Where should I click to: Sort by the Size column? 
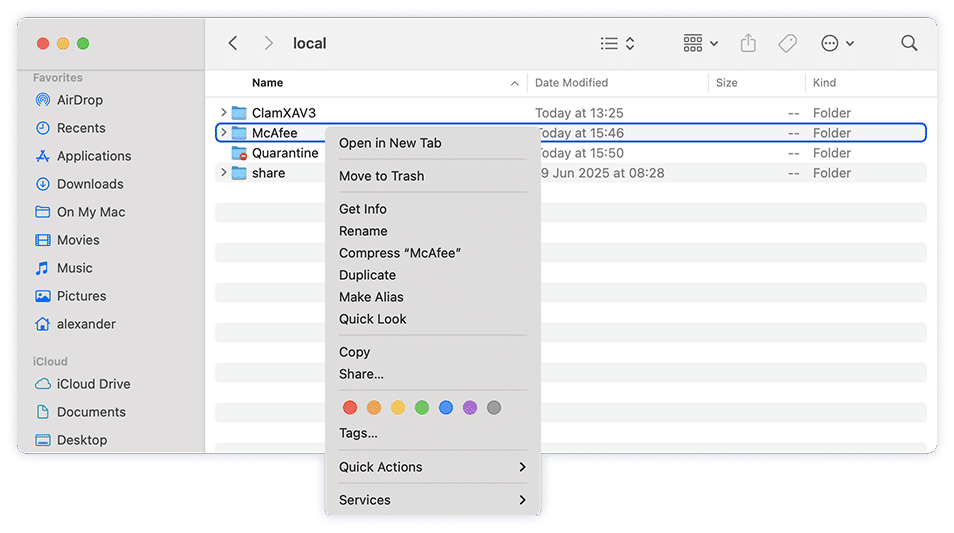point(726,83)
